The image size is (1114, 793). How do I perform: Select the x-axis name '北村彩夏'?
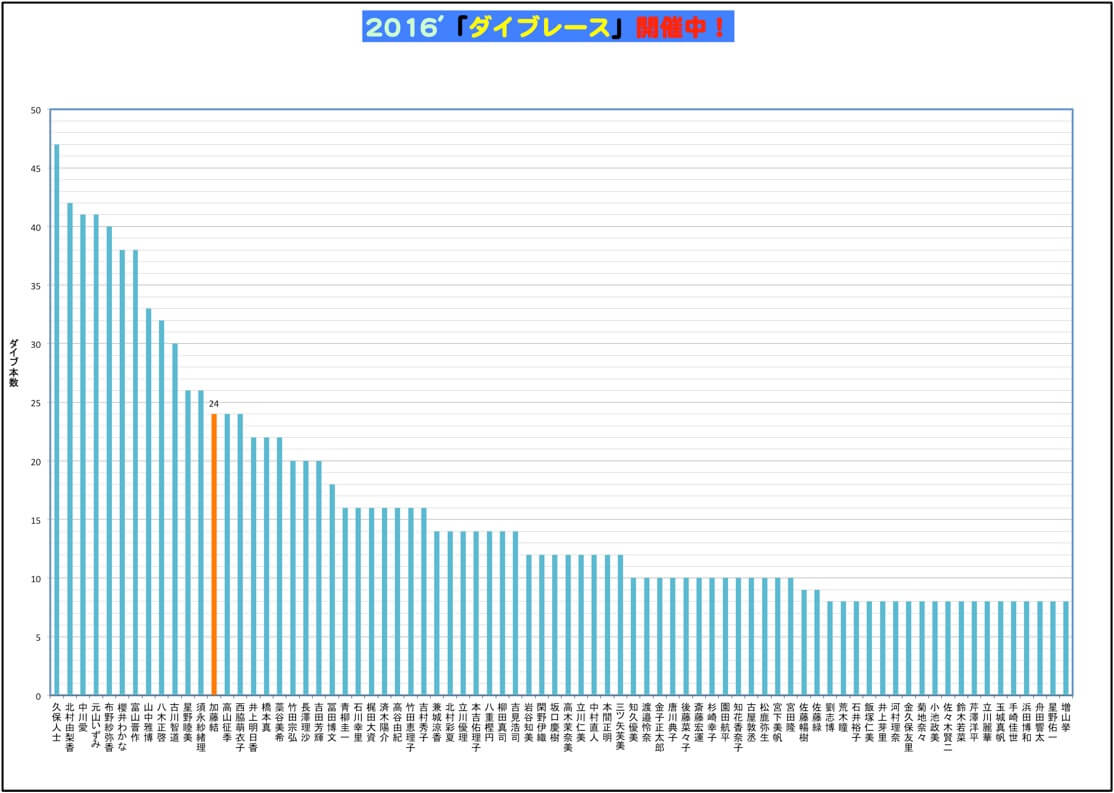(x=450, y=721)
